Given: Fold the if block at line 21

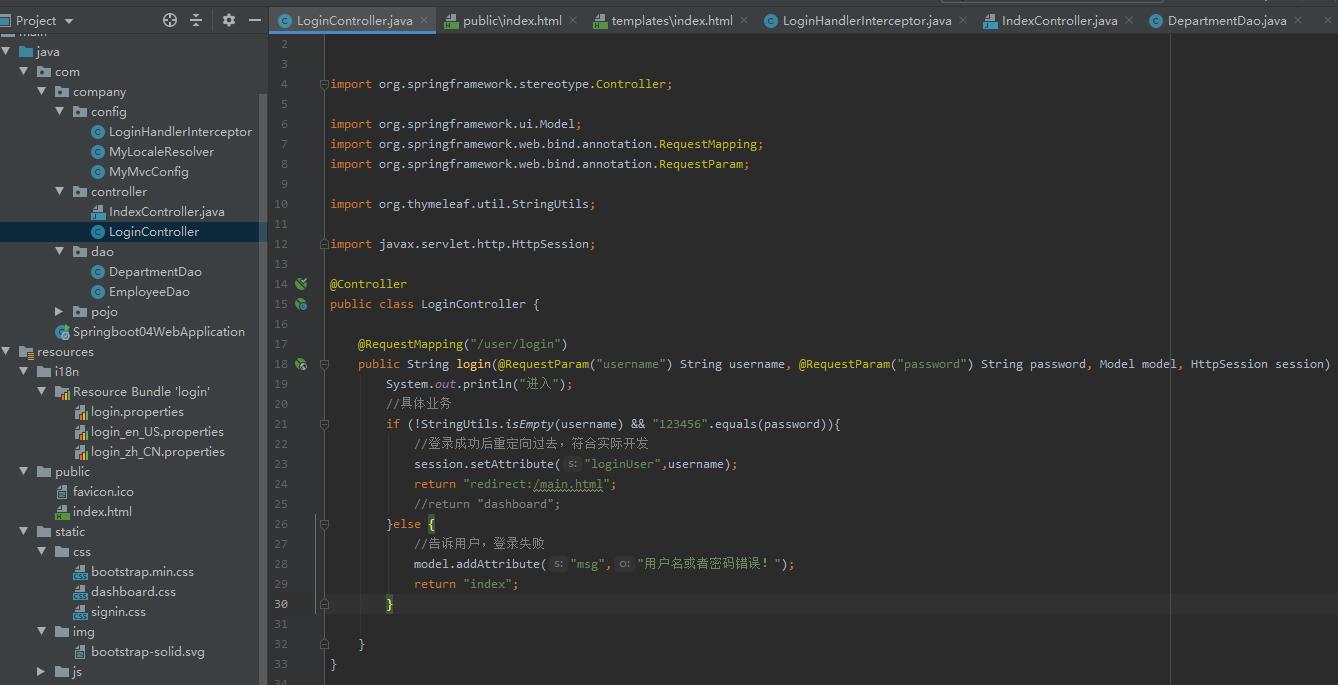Looking at the screenshot, I should pos(323,424).
